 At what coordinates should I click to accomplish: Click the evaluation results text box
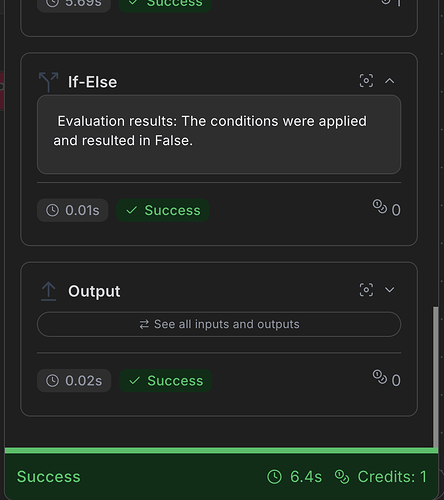tap(219, 134)
